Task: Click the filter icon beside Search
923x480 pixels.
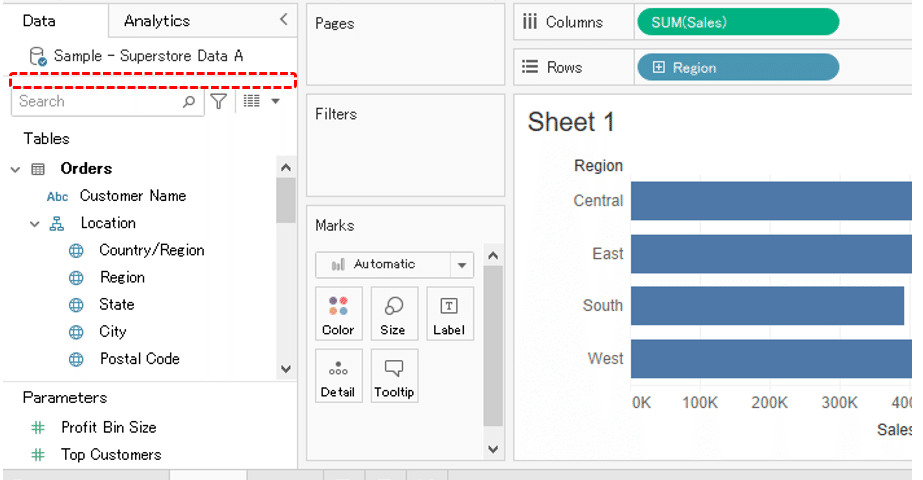Action: click(x=219, y=101)
